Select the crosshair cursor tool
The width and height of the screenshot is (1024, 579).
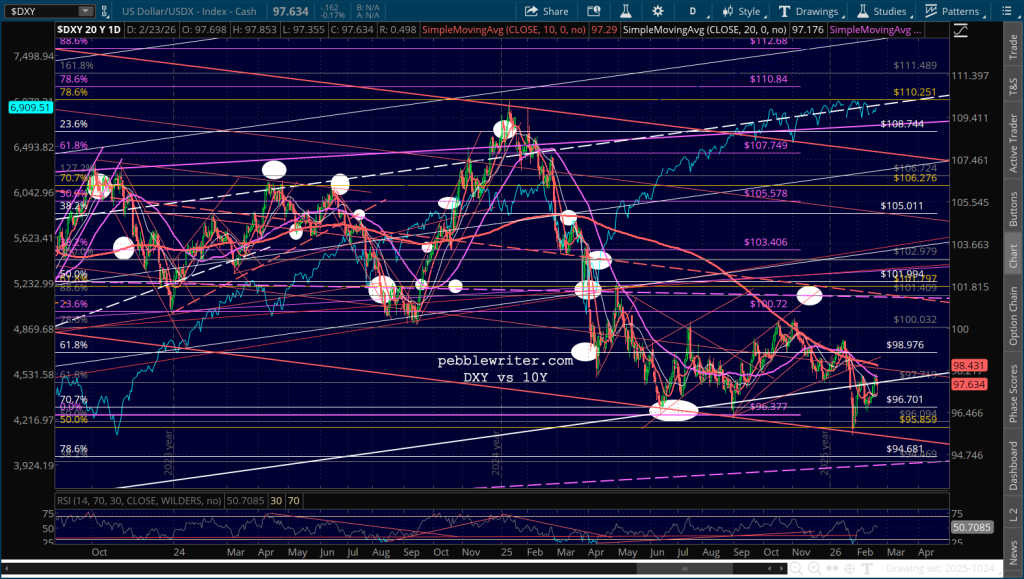coord(850,569)
